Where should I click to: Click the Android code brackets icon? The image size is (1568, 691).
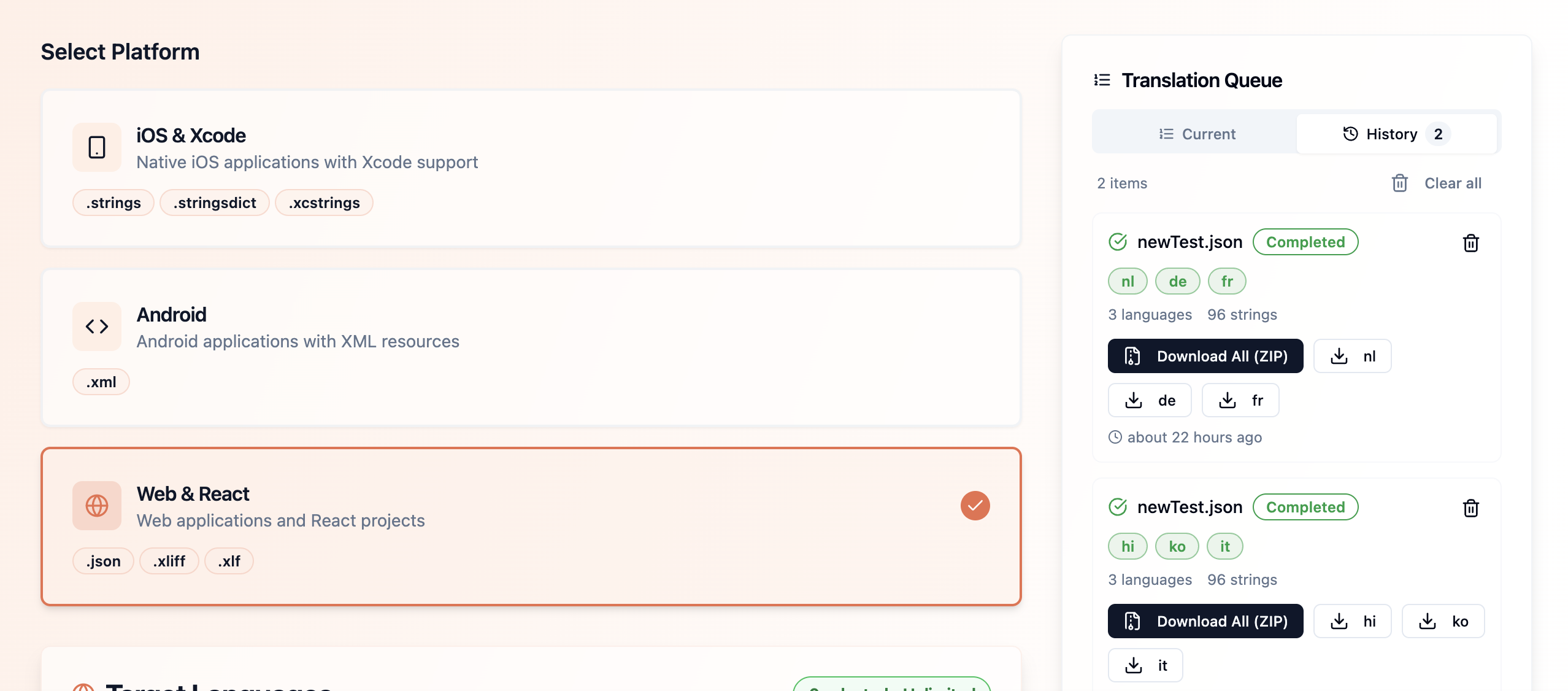pyautogui.click(x=96, y=326)
